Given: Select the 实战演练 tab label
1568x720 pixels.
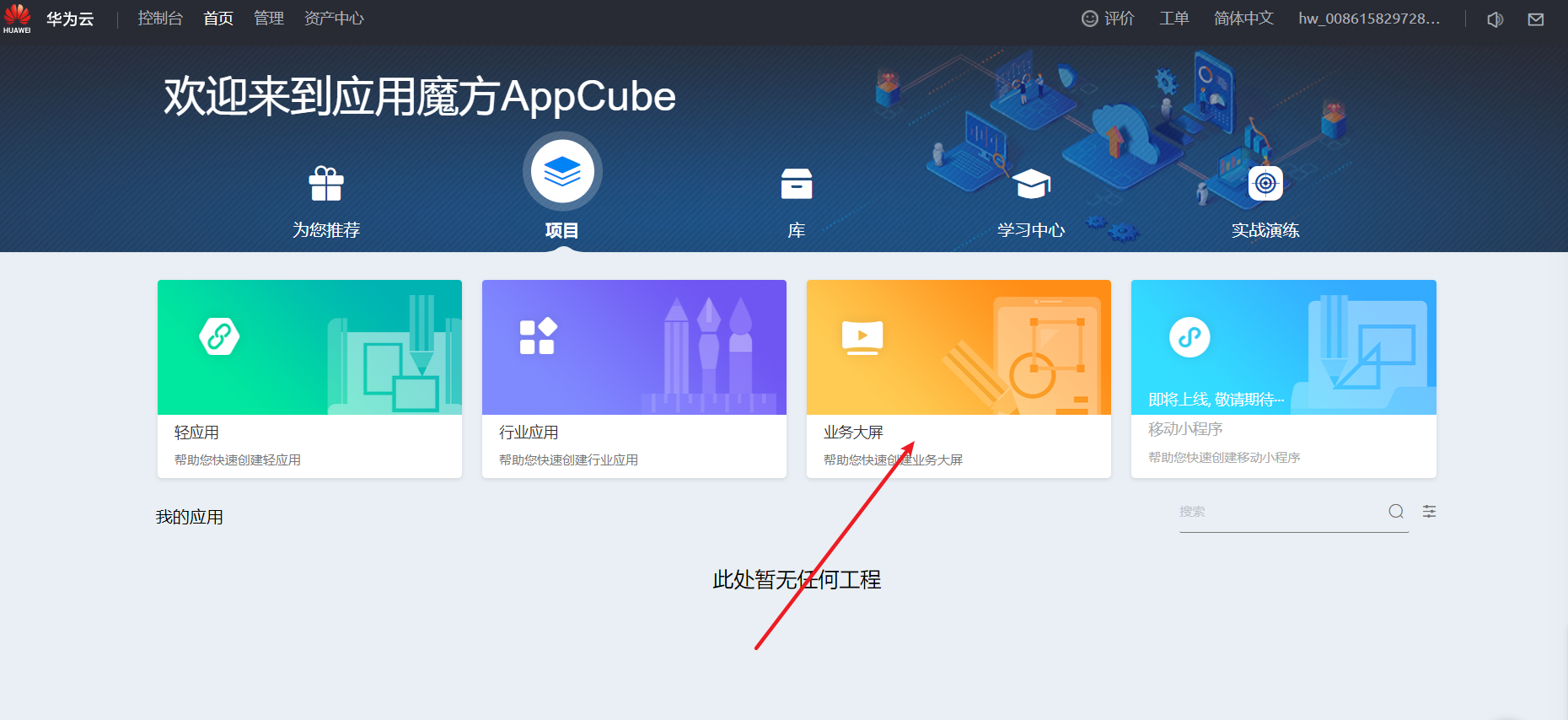Looking at the screenshot, I should click(x=1265, y=230).
